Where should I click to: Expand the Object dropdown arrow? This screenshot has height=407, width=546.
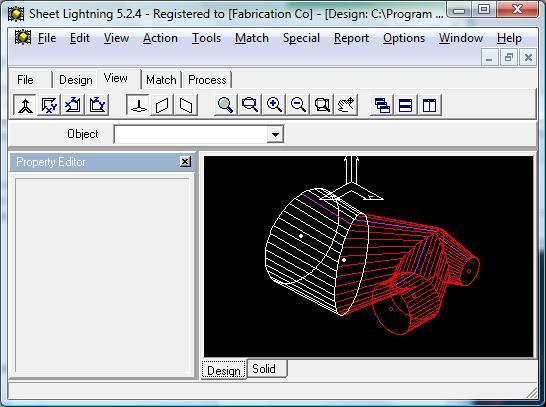(275, 134)
